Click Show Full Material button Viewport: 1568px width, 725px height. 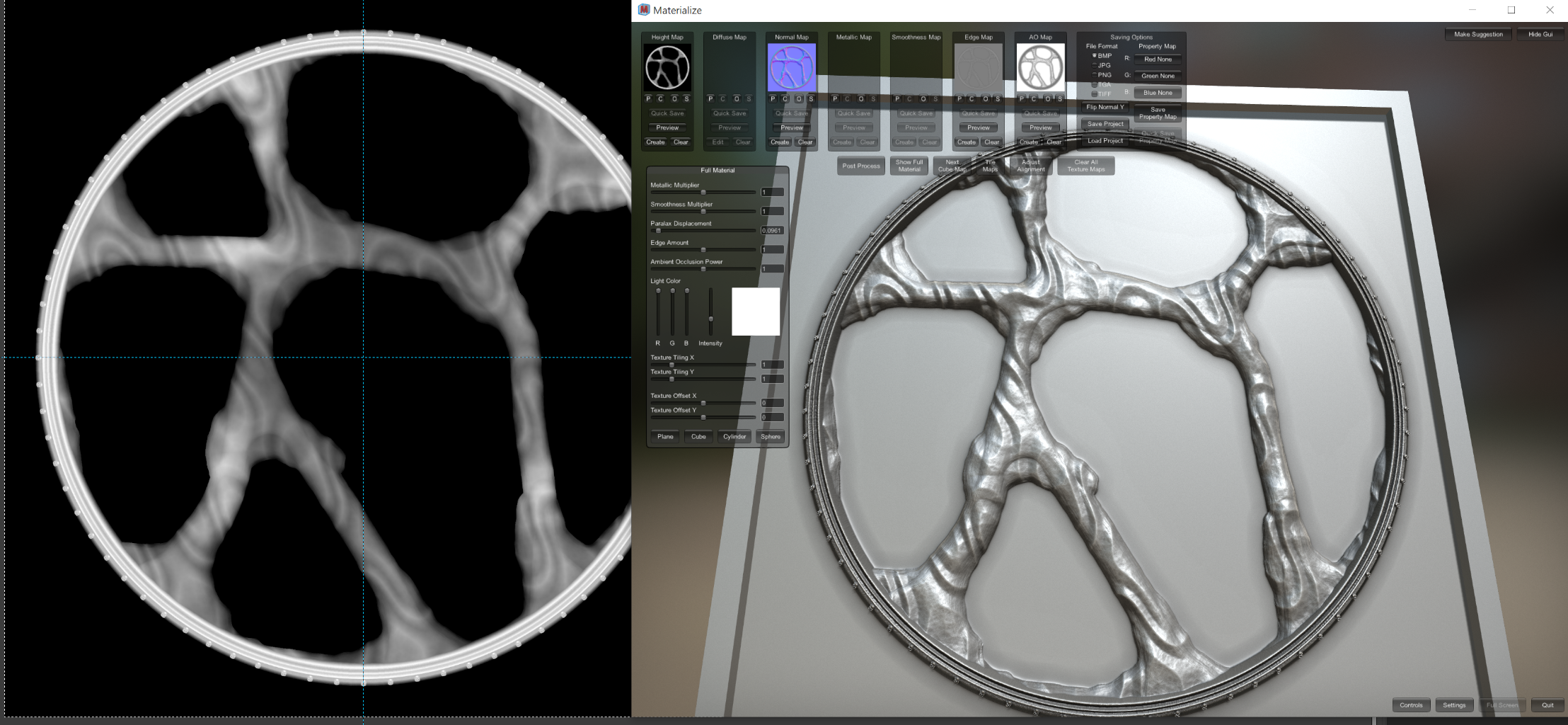pos(909,166)
